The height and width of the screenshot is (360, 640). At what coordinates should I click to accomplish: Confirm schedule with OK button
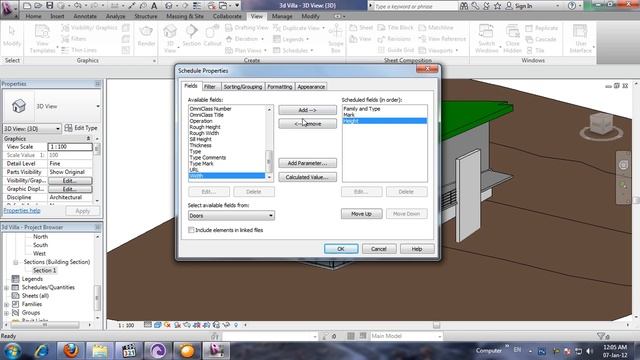(341, 249)
